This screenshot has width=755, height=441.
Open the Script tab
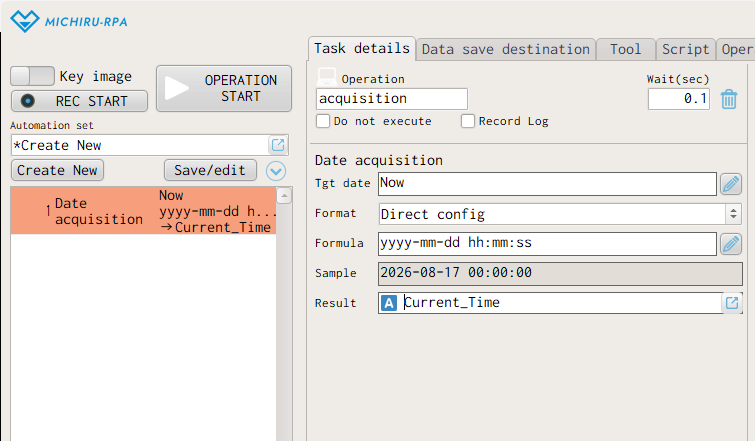point(685,50)
